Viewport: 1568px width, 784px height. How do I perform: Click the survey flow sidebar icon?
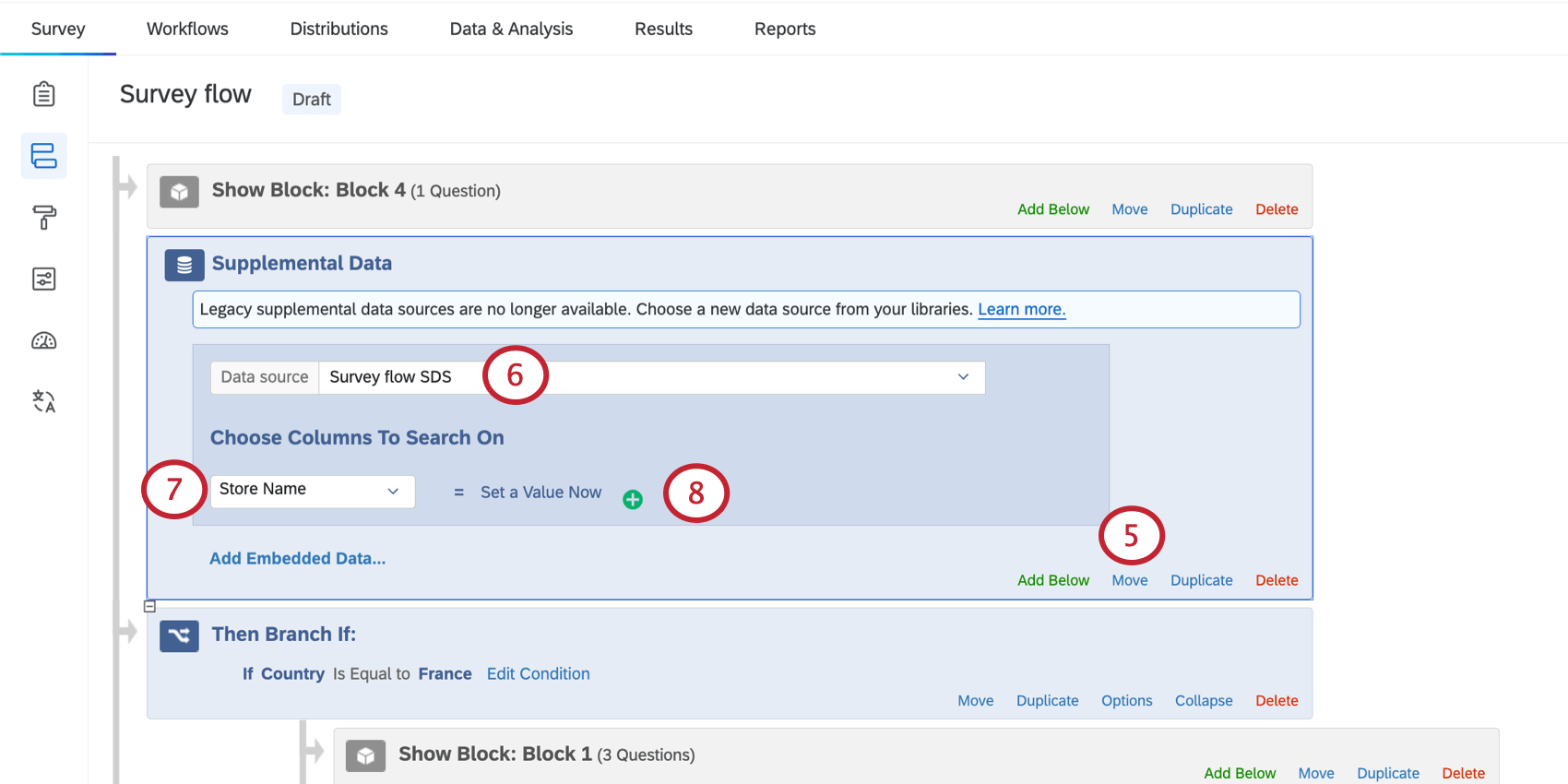pyautogui.click(x=43, y=156)
